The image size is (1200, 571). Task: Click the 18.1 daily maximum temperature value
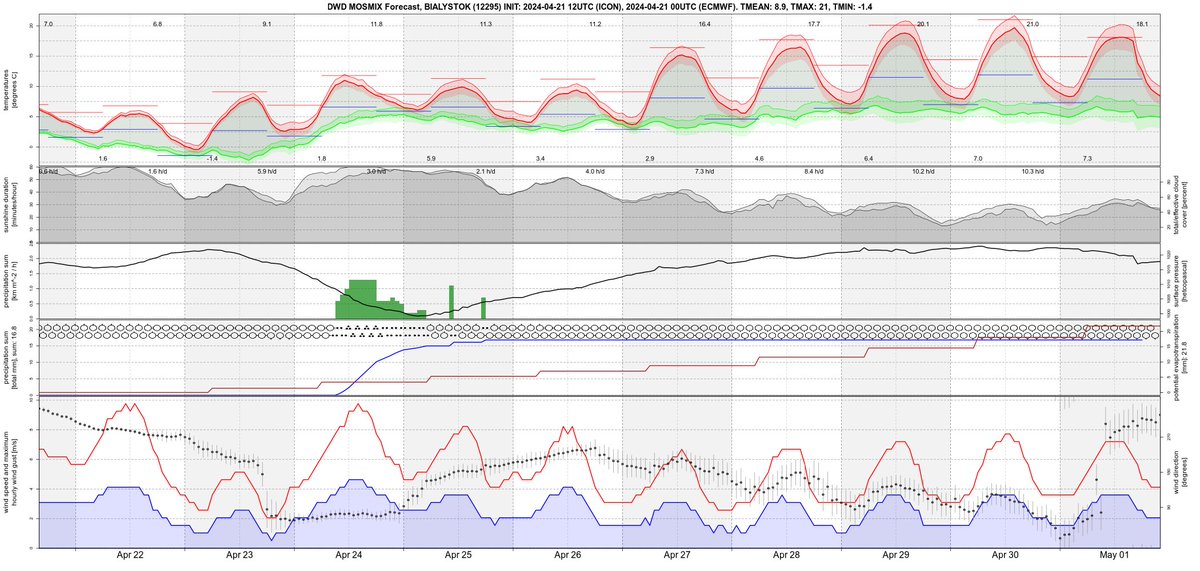pos(1141,23)
